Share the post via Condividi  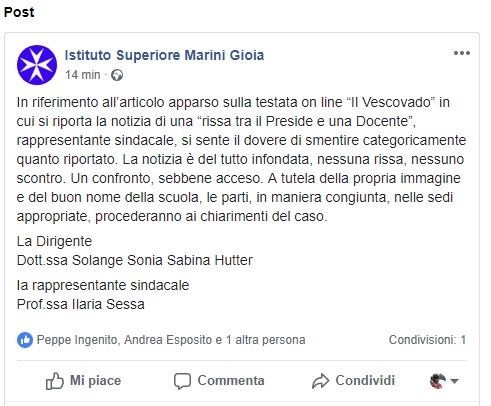point(353,381)
